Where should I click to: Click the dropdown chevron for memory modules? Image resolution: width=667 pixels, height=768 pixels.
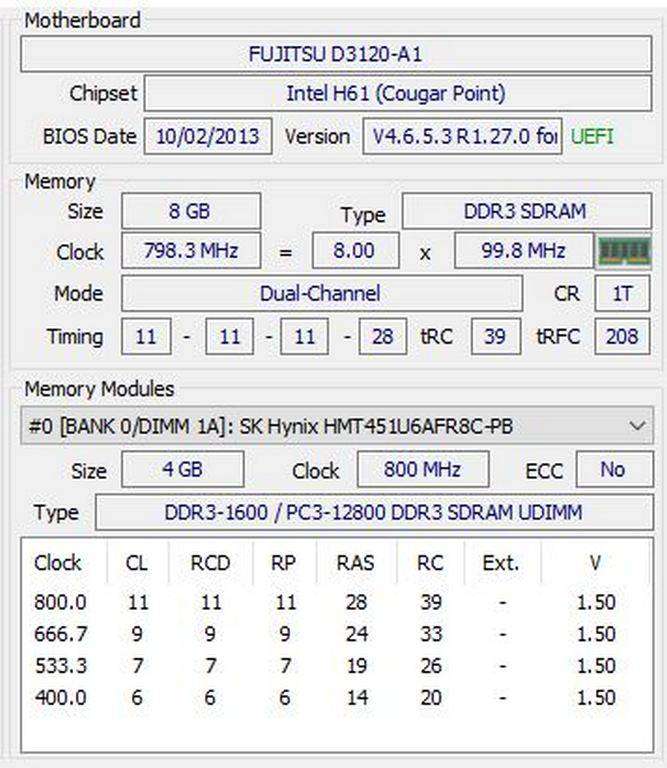pos(637,426)
